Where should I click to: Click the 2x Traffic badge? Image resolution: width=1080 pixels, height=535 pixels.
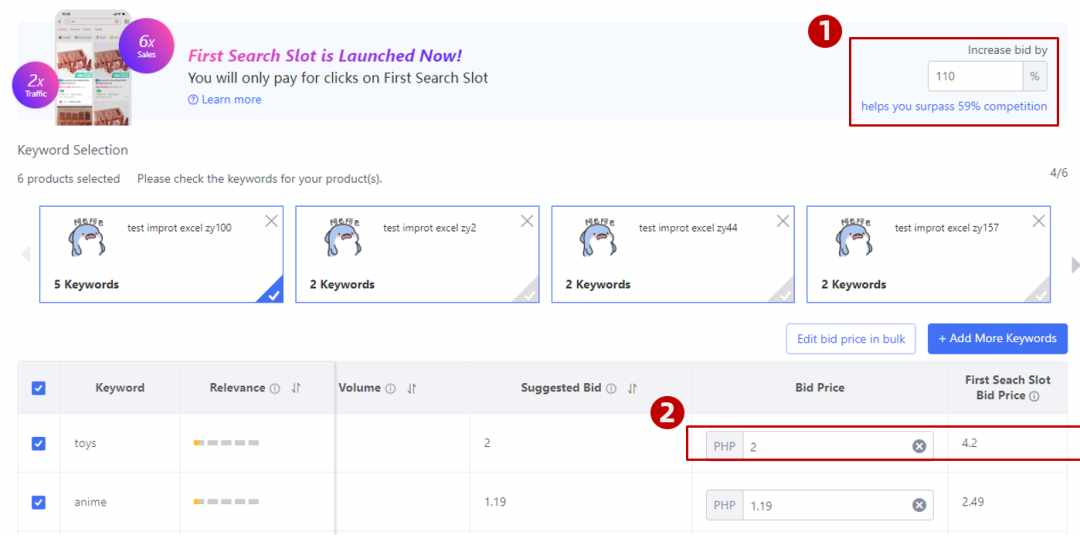36,85
